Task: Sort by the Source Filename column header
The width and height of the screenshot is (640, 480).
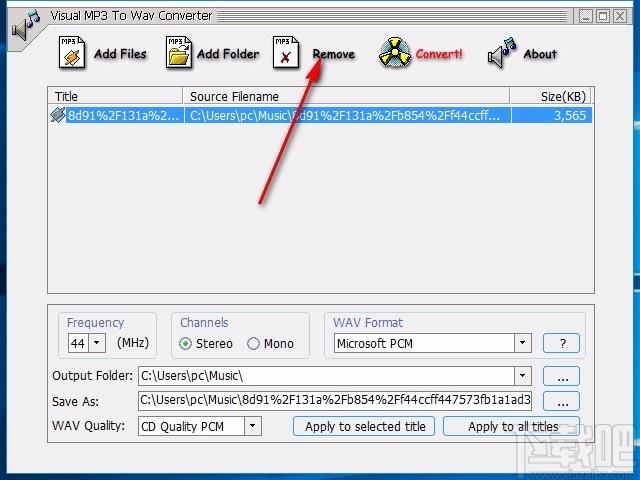Action: click(346, 96)
